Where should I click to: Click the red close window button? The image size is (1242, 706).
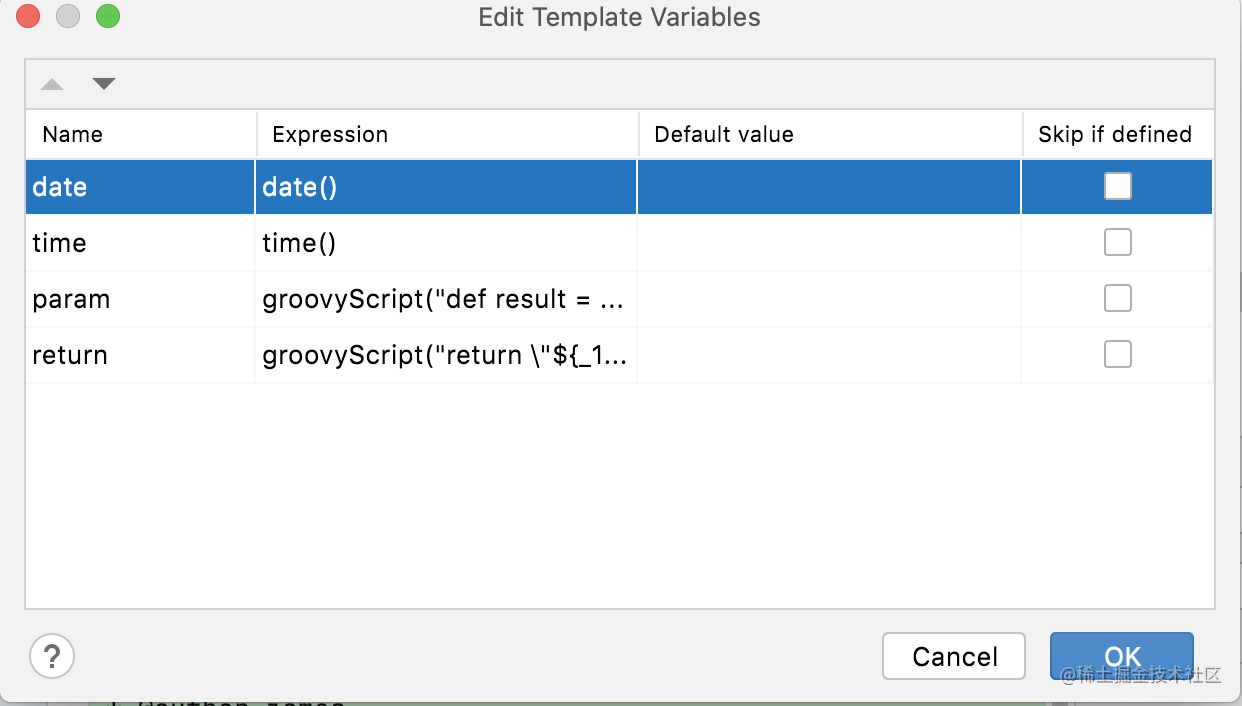pos(28,16)
